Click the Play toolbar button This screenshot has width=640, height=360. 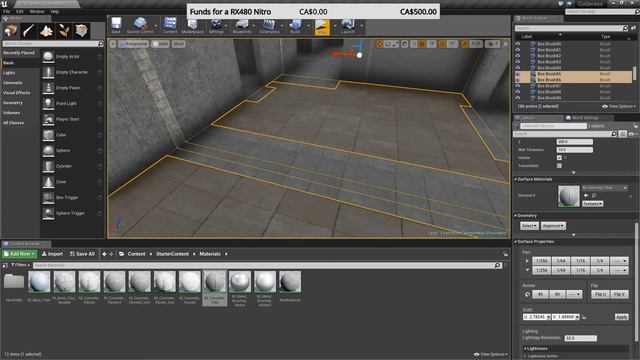(x=322, y=26)
